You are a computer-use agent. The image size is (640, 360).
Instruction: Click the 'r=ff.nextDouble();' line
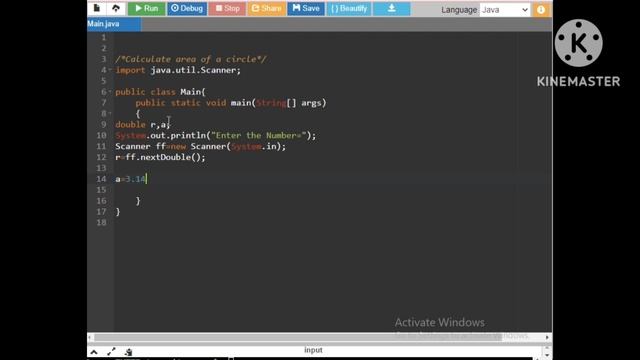click(160, 157)
